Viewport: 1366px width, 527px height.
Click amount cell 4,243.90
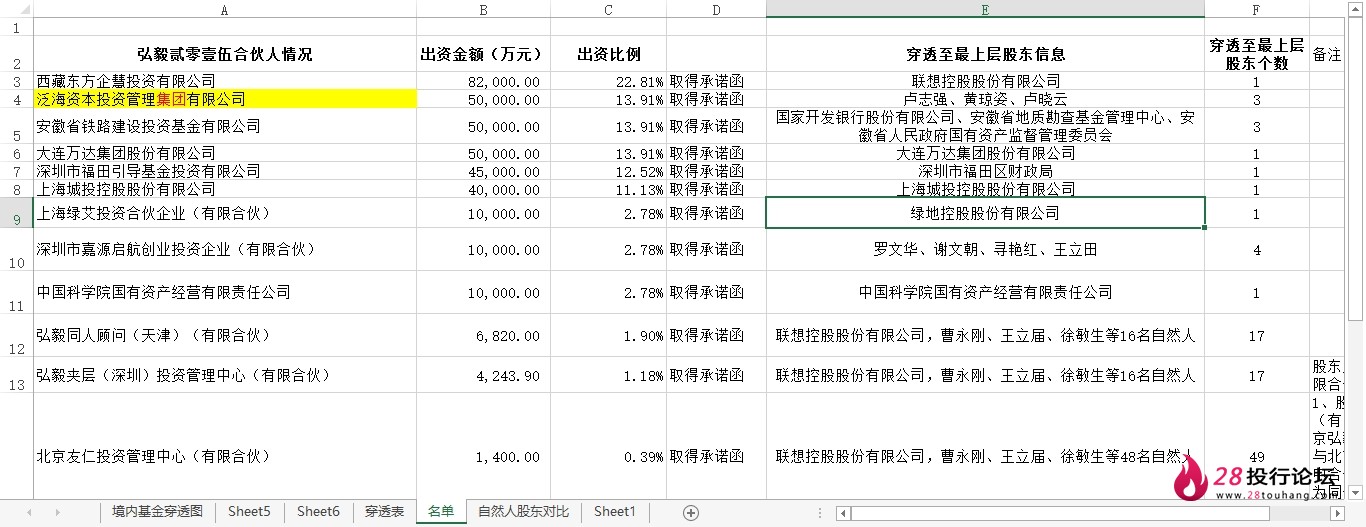pos(483,375)
